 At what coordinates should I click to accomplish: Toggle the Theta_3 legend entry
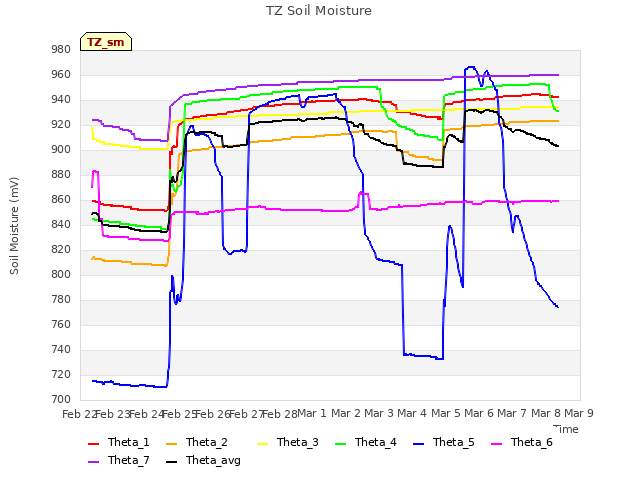[288, 442]
